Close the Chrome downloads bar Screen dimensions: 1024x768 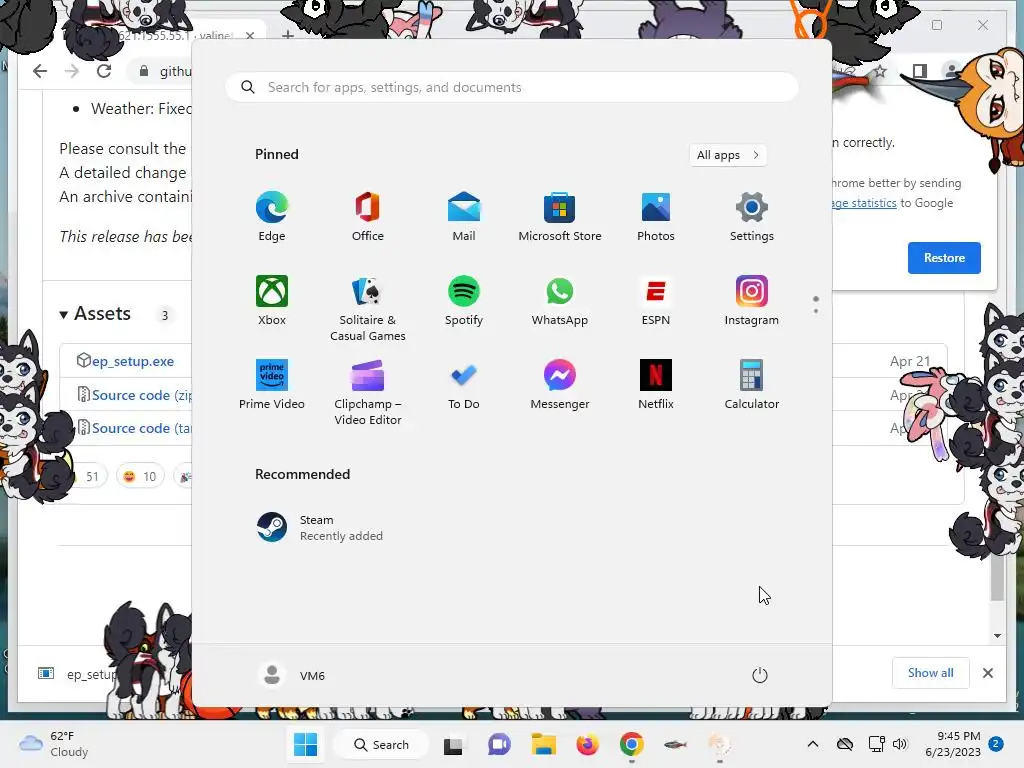(987, 673)
